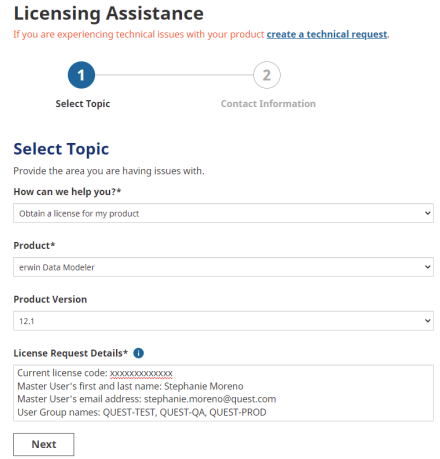
Task: Open the "Obtain a license for my product" dropdown
Action: pos(223,213)
